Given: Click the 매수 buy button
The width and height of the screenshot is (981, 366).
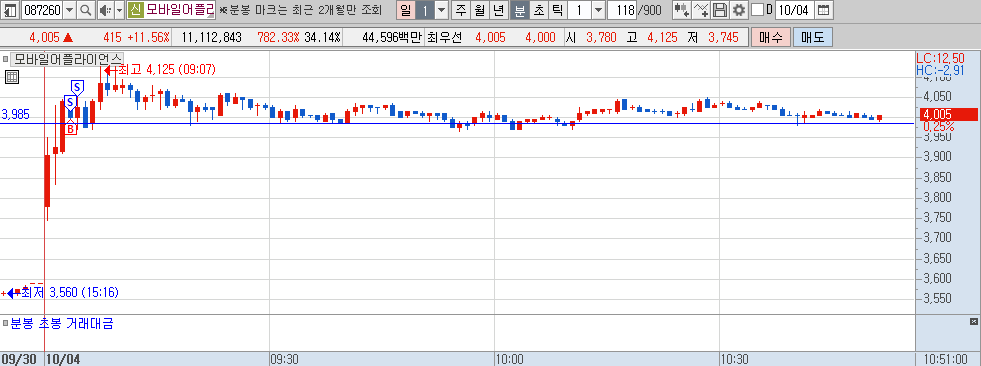Looking at the screenshot, I should coord(771,38).
